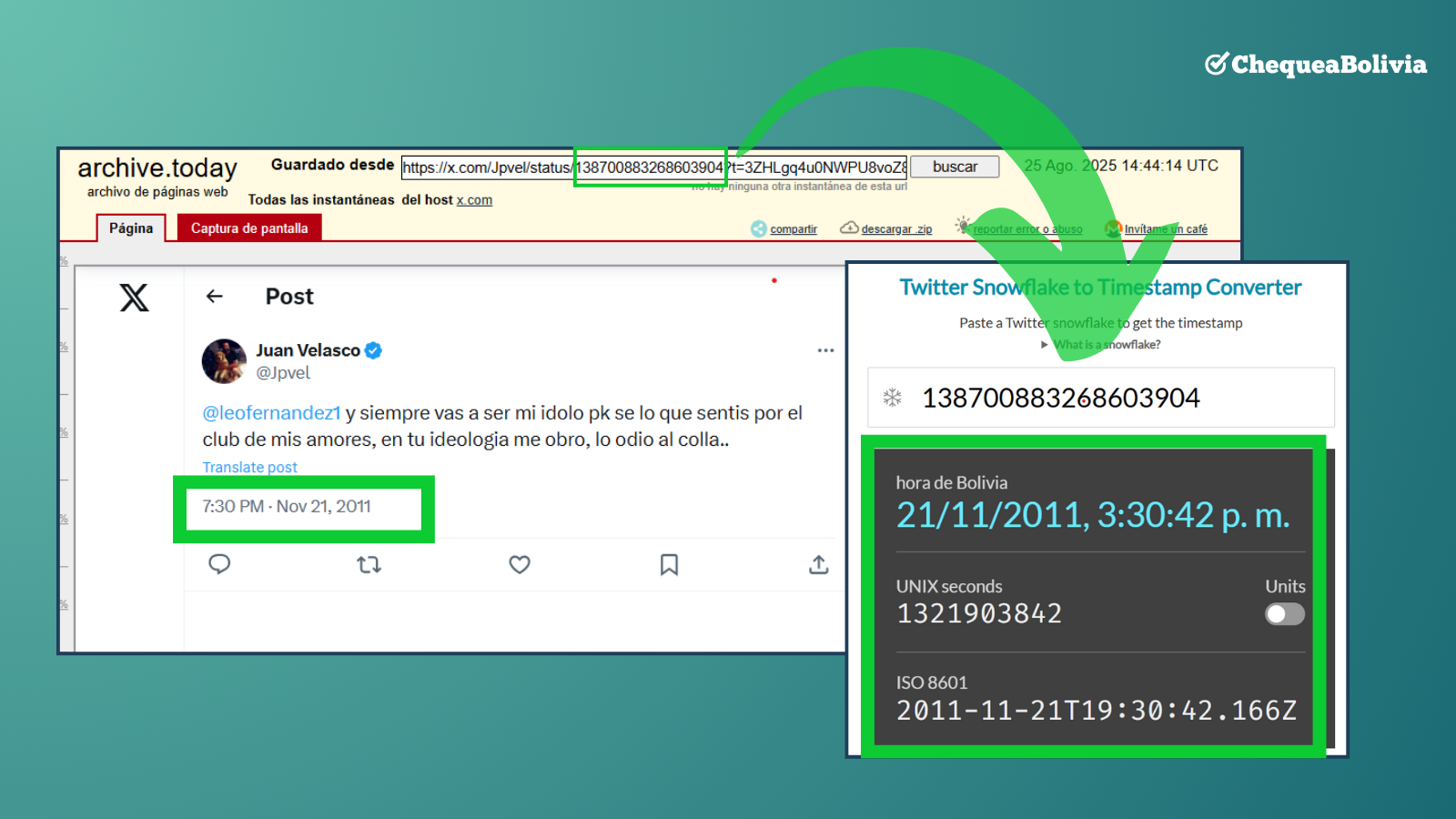
Task: Click the X logo icon
Action: (x=134, y=298)
